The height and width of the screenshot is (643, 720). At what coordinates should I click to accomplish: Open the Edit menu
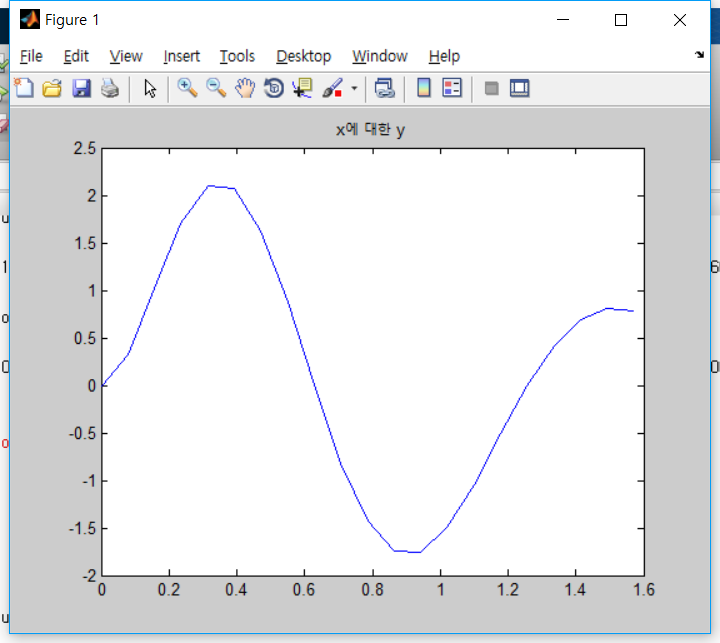coord(76,56)
